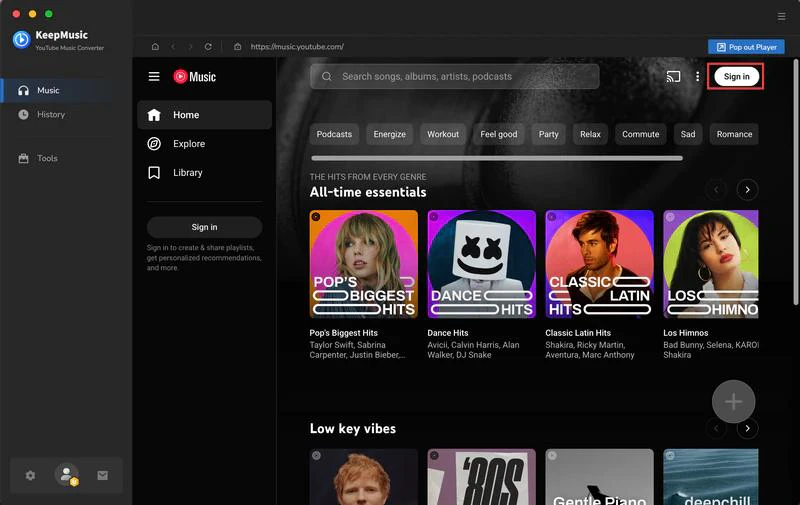This screenshot has width=800, height=505.
Task: Select the Party mood chip
Action: [x=548, y=134]
